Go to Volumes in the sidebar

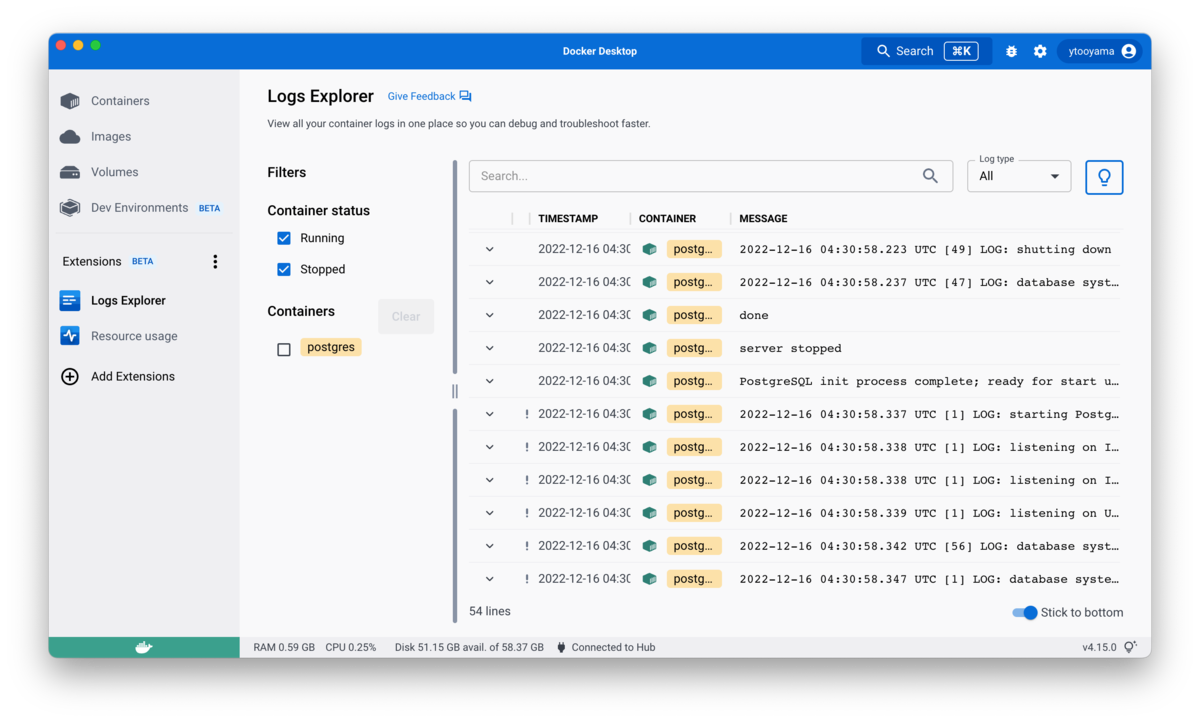(115, 172)
